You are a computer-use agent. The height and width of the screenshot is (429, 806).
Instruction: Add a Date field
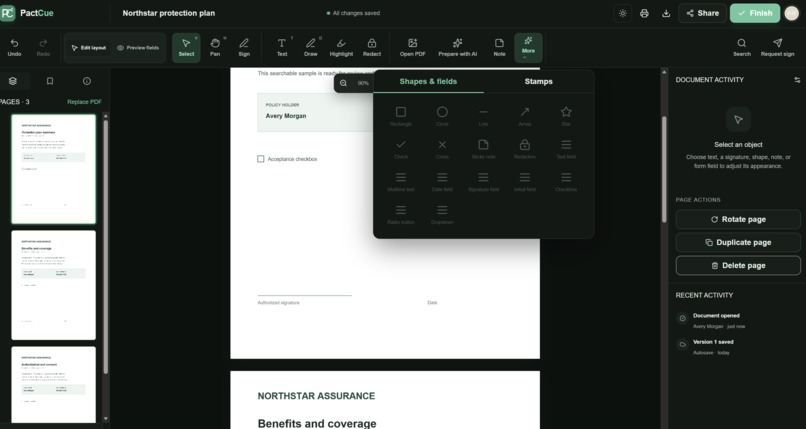[442, 182]
